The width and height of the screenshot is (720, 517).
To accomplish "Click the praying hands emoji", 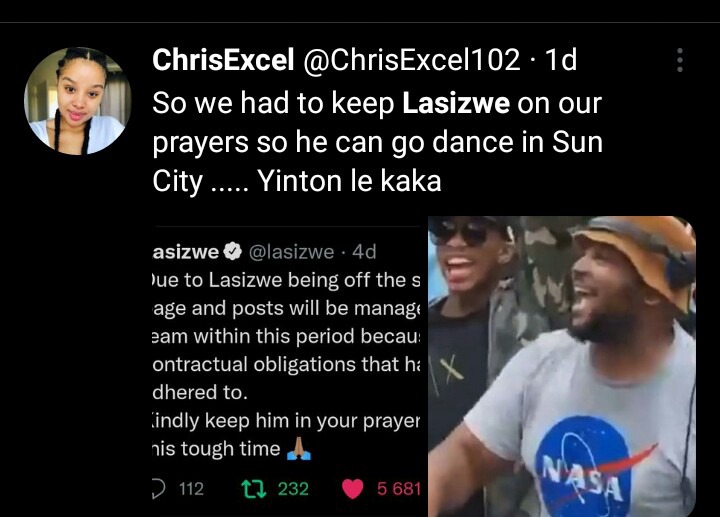I will coord(298,449).
